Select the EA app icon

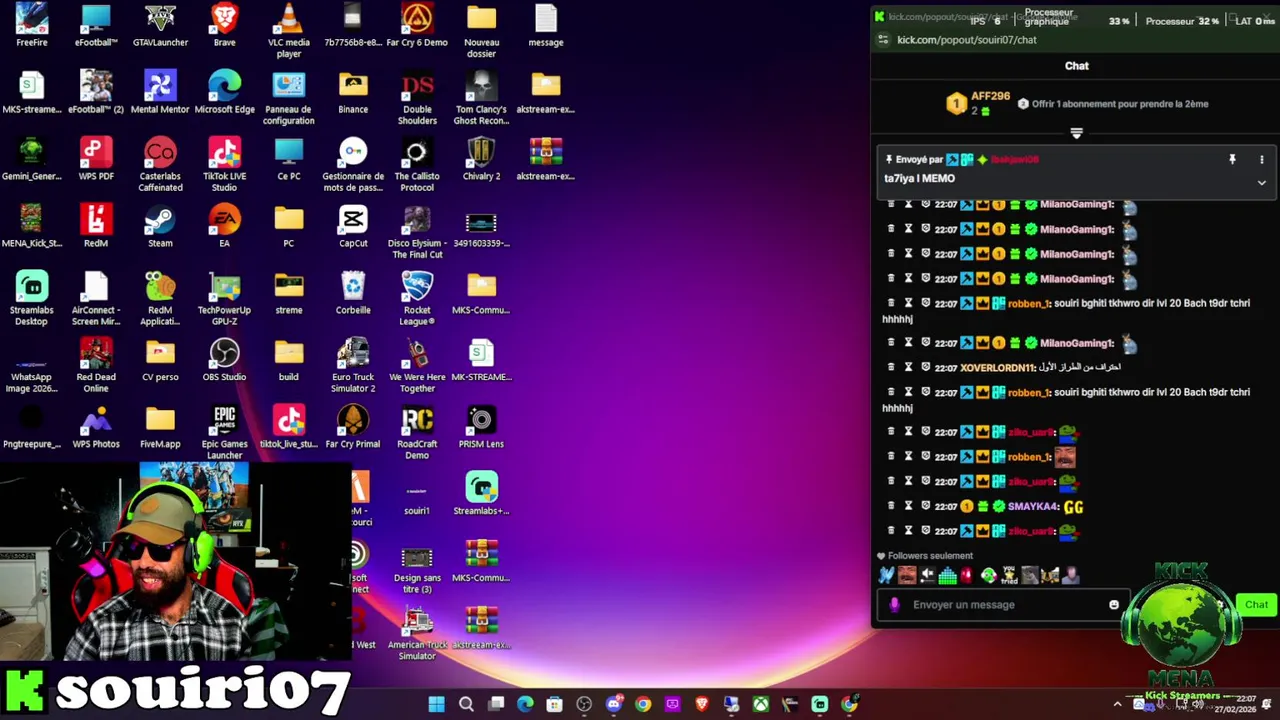[x=224, y=227]
